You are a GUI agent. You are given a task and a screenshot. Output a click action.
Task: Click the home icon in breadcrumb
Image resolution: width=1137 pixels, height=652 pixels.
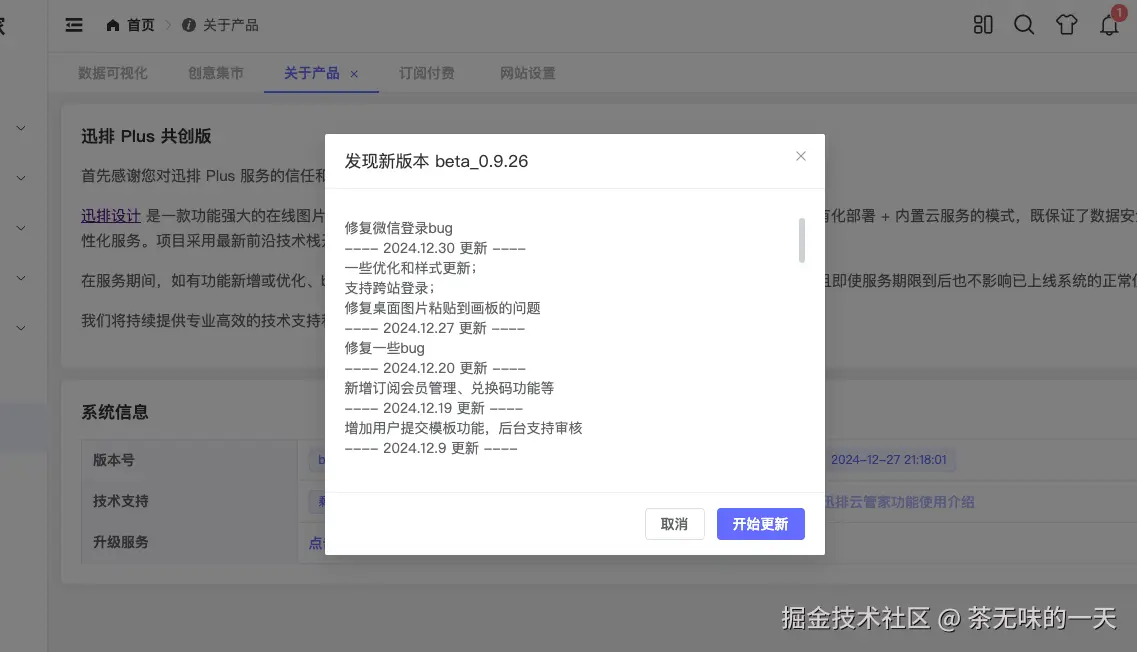112,25
